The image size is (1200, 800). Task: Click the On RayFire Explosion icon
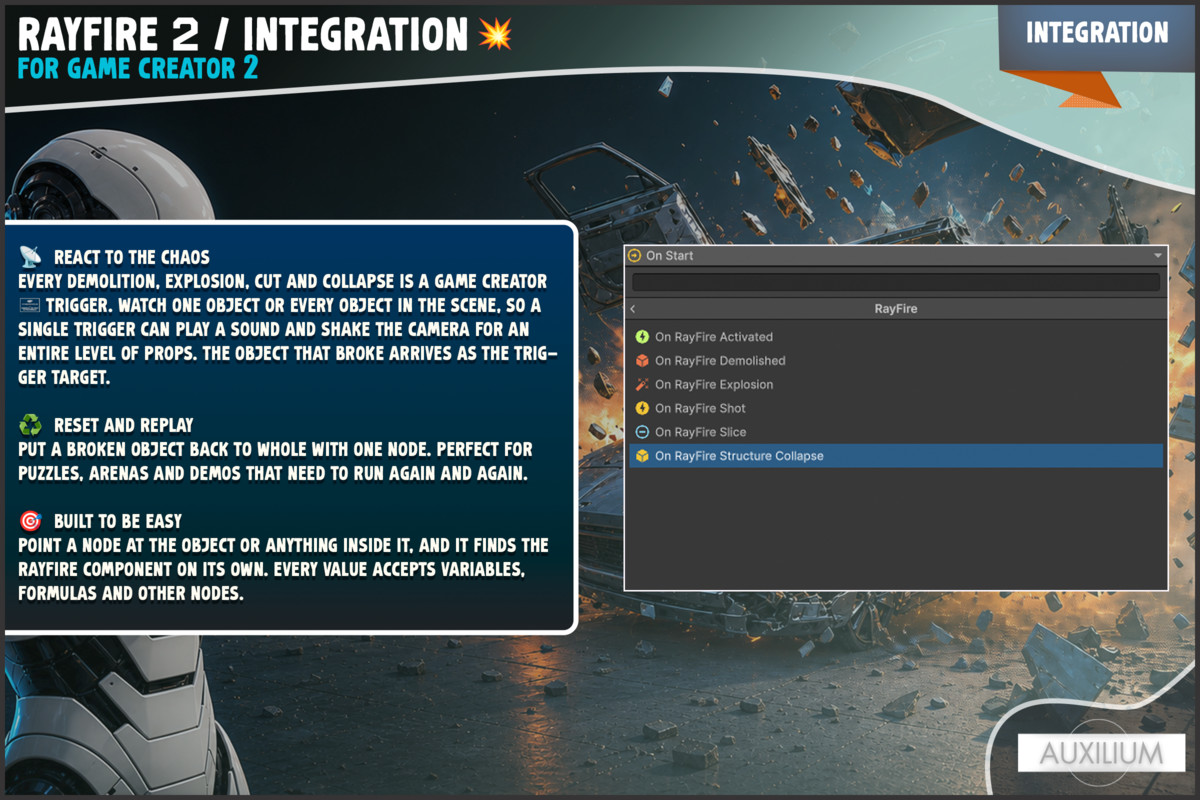pyautogui.click(x=642, y=384)
